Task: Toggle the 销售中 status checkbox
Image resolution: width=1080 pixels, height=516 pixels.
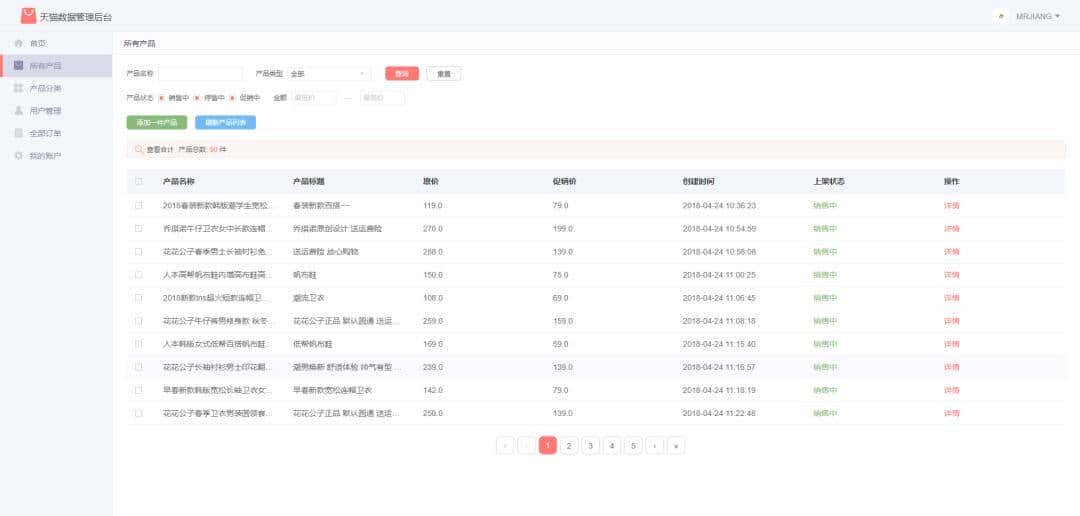Action: click(x=161, y=98)
